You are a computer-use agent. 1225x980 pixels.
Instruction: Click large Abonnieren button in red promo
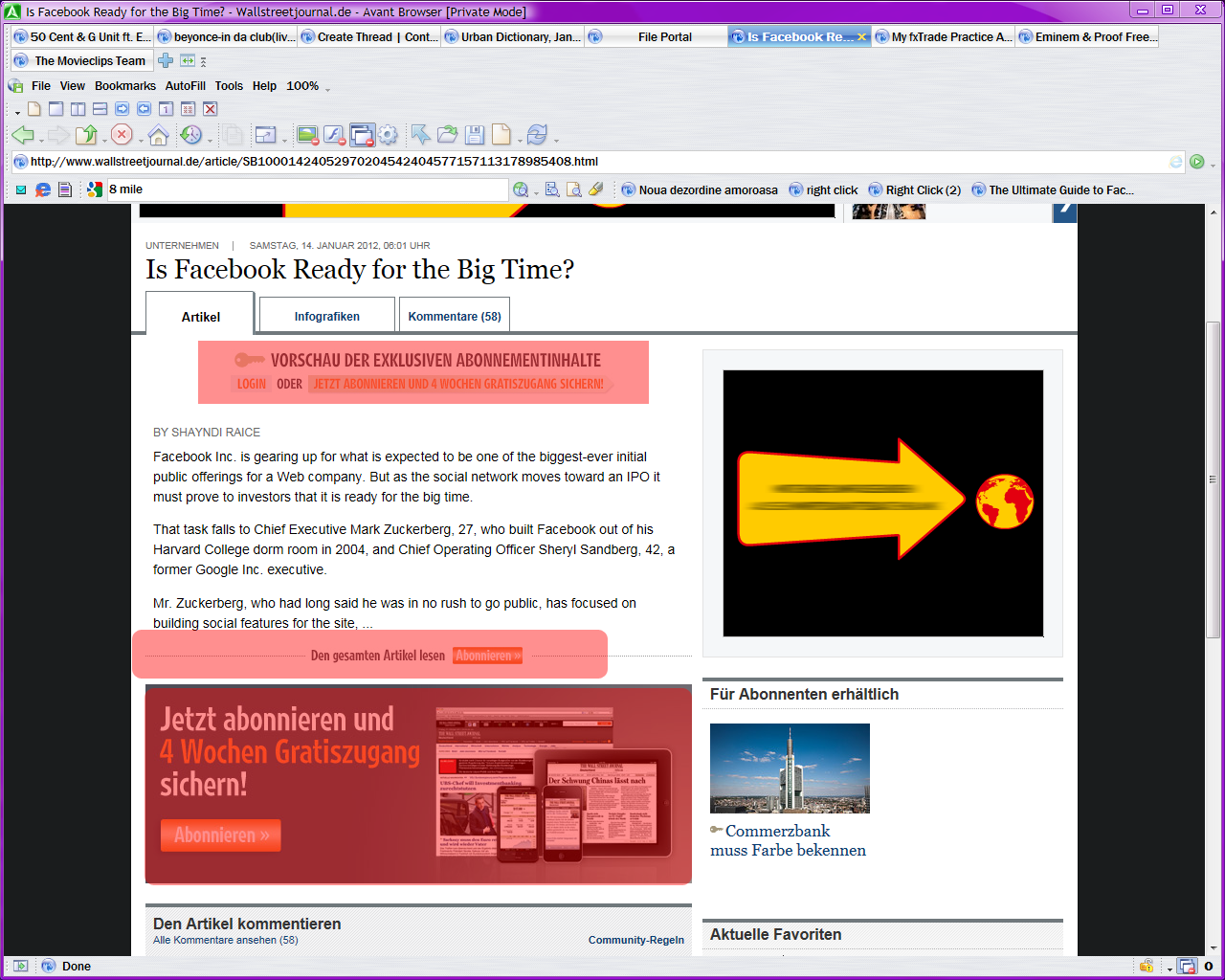tap(221, 835)
